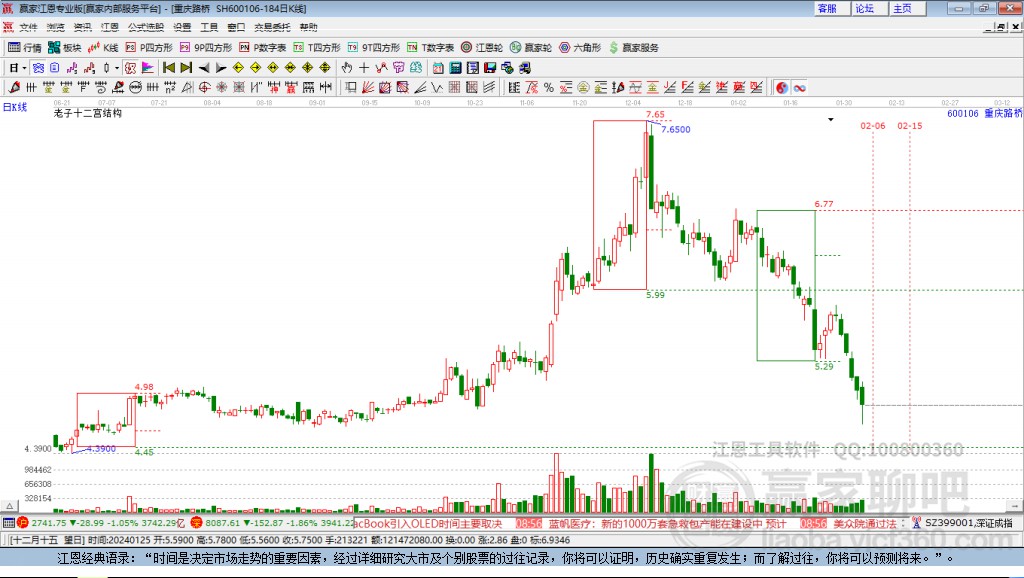Open the 公式选股 menu
Viewport: 1024px width, 578px height.
146,27
